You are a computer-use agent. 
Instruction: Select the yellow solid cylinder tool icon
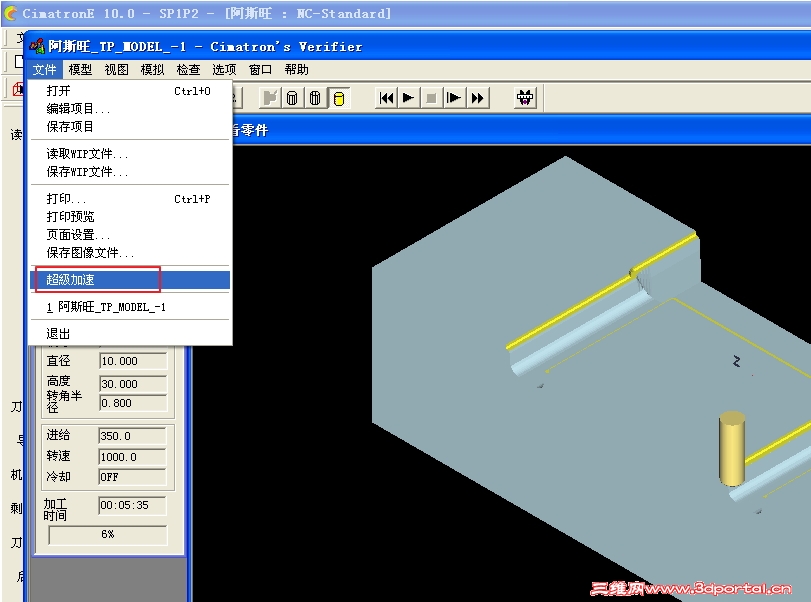coord(339,98)
